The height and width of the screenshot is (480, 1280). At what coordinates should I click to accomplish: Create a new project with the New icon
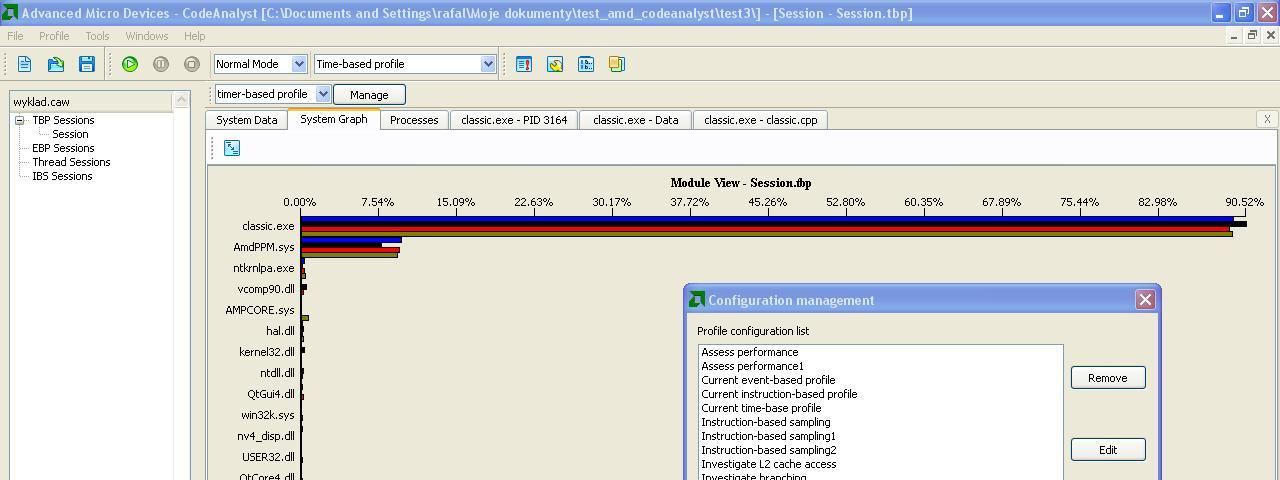(24, 64)
